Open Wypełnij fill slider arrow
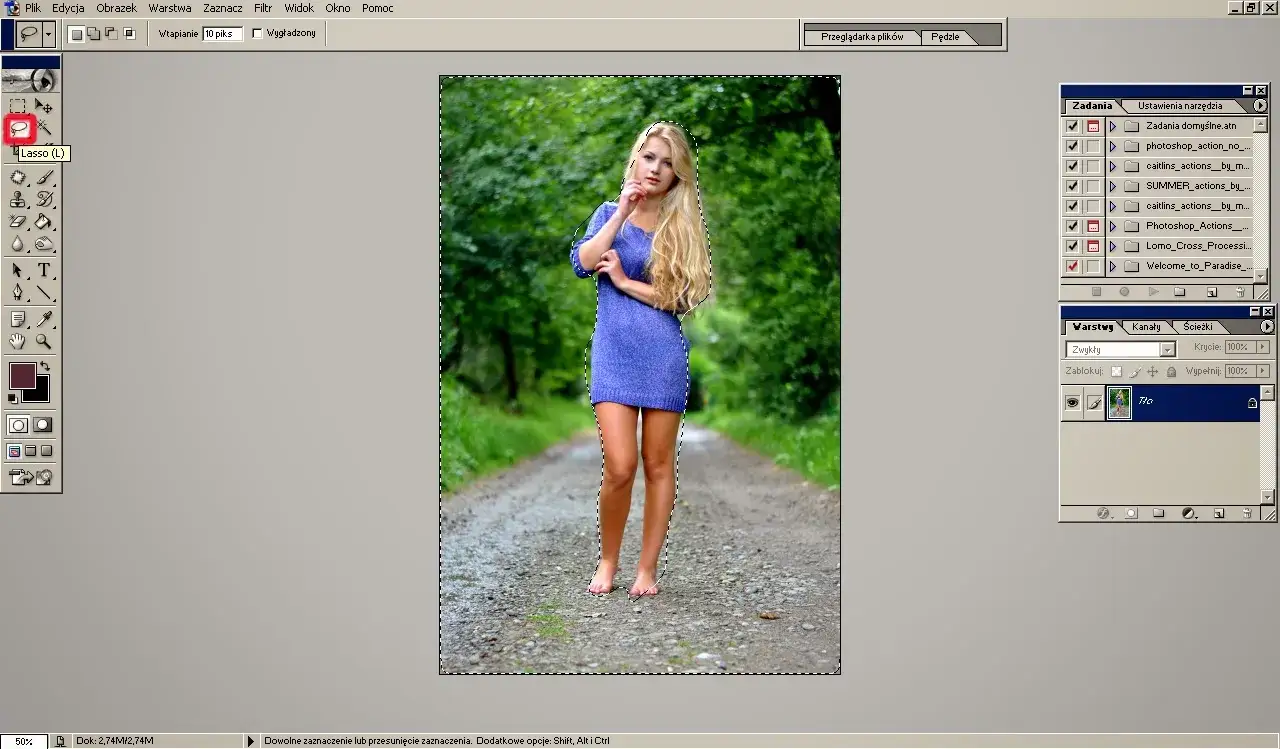This screenshot has height=749, width=1280. [1262, 371]
